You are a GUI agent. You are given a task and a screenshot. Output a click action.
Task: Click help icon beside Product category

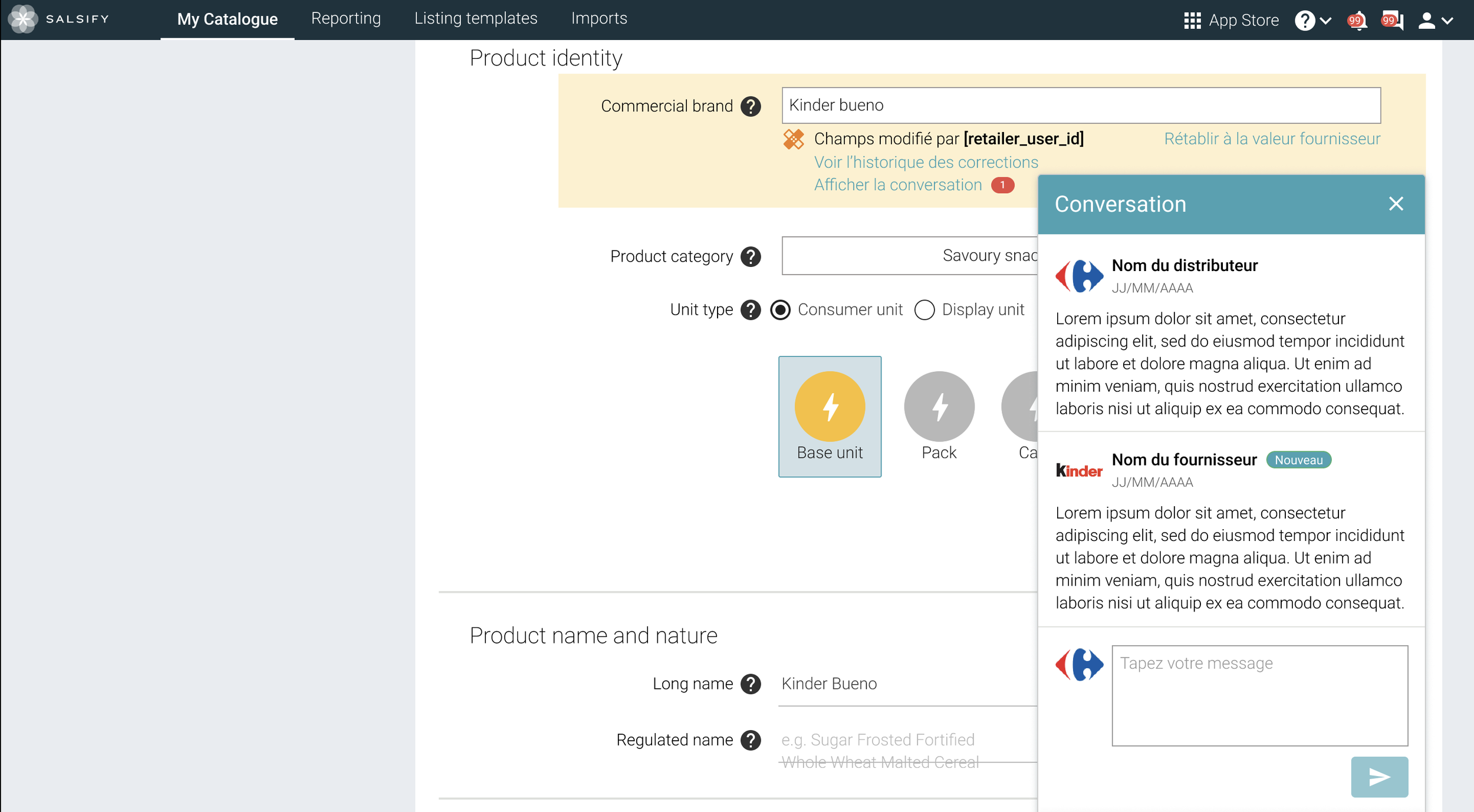(x=751, y=257)
